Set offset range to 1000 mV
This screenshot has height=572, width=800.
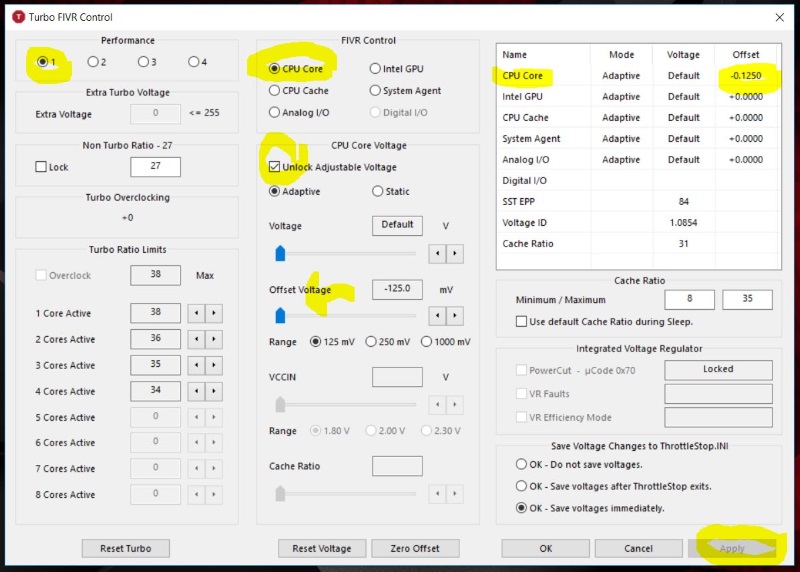pyautogui.click(x=446, y=341)
